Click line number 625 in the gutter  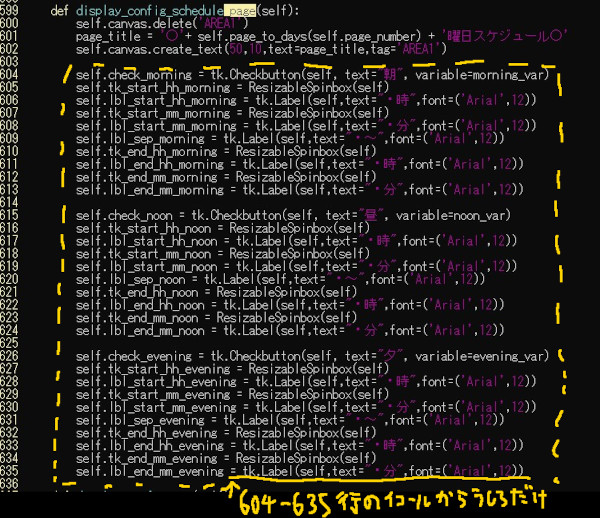pos(9,344)
